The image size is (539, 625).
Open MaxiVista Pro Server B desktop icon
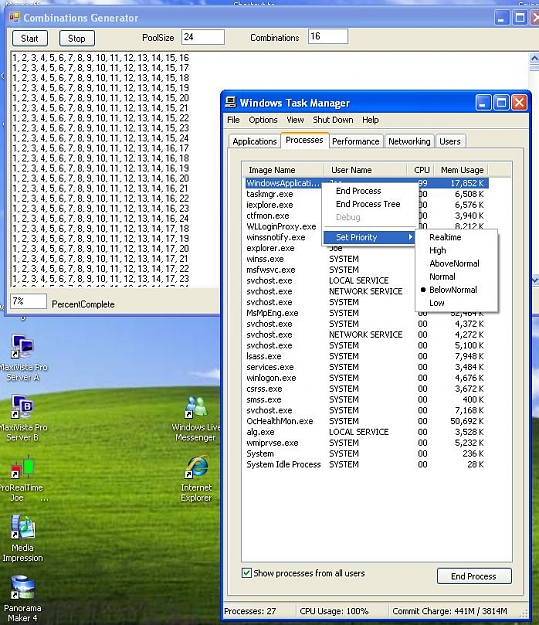(x=23, y=417)
